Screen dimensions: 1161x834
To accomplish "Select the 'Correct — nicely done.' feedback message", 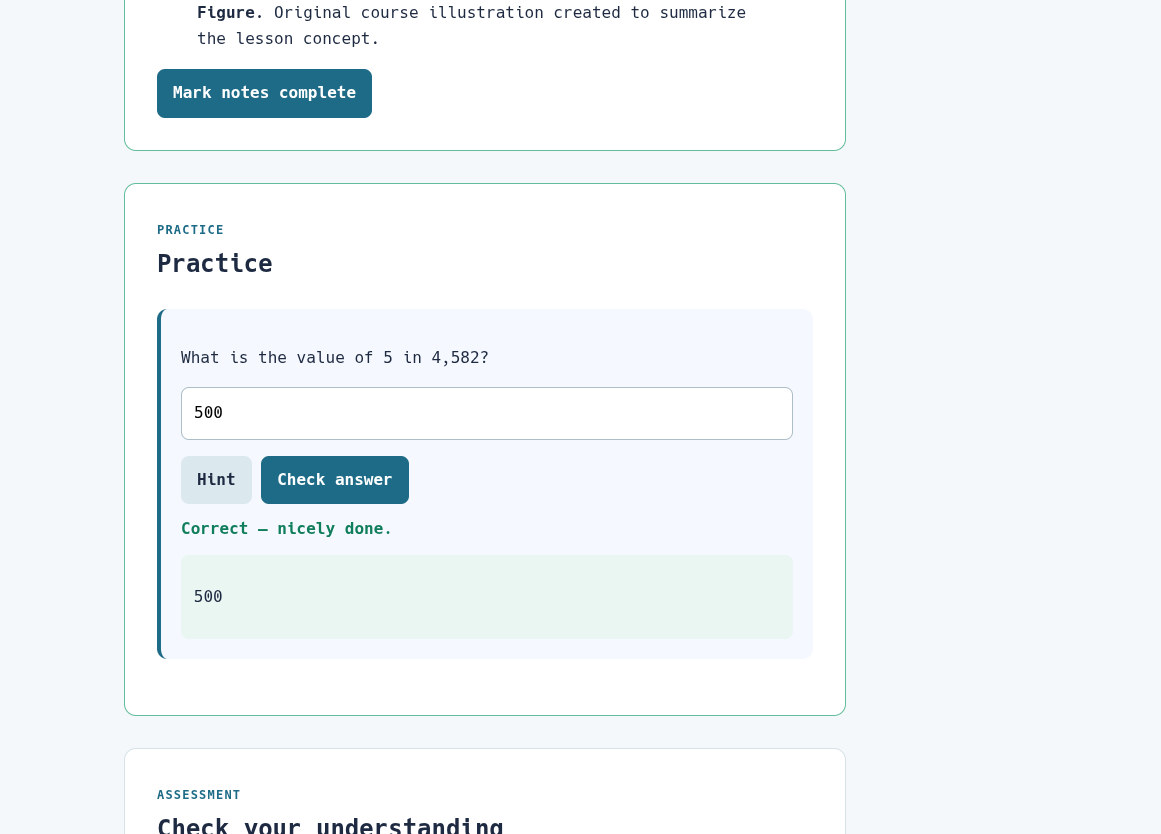I will click(287, 529).
